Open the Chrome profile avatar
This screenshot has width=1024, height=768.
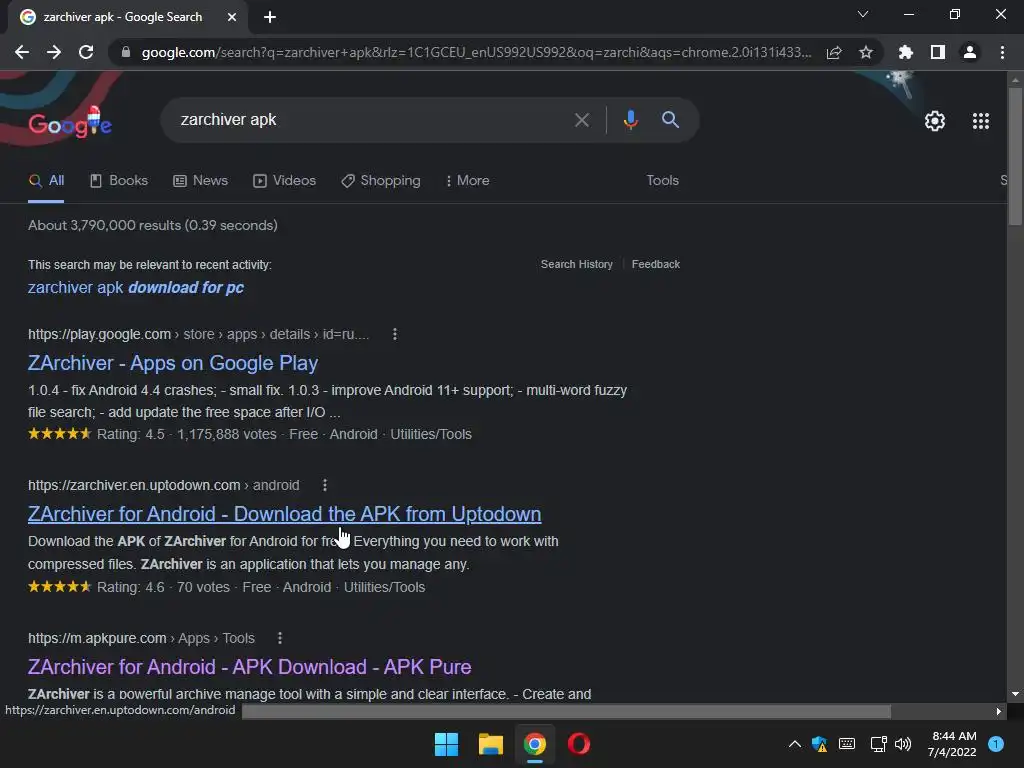[x=970, y=52]
